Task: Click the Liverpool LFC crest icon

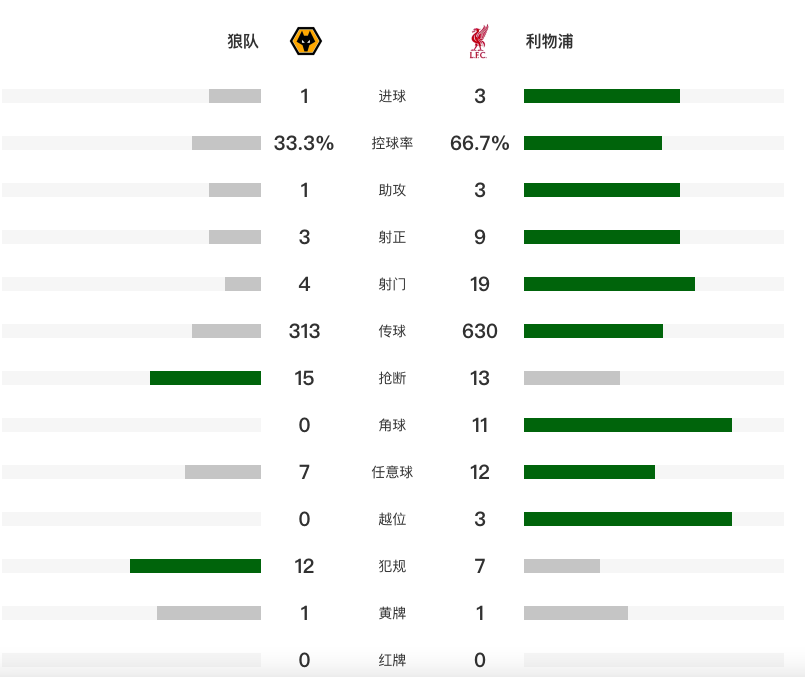Action: click(x=479, y=42)
